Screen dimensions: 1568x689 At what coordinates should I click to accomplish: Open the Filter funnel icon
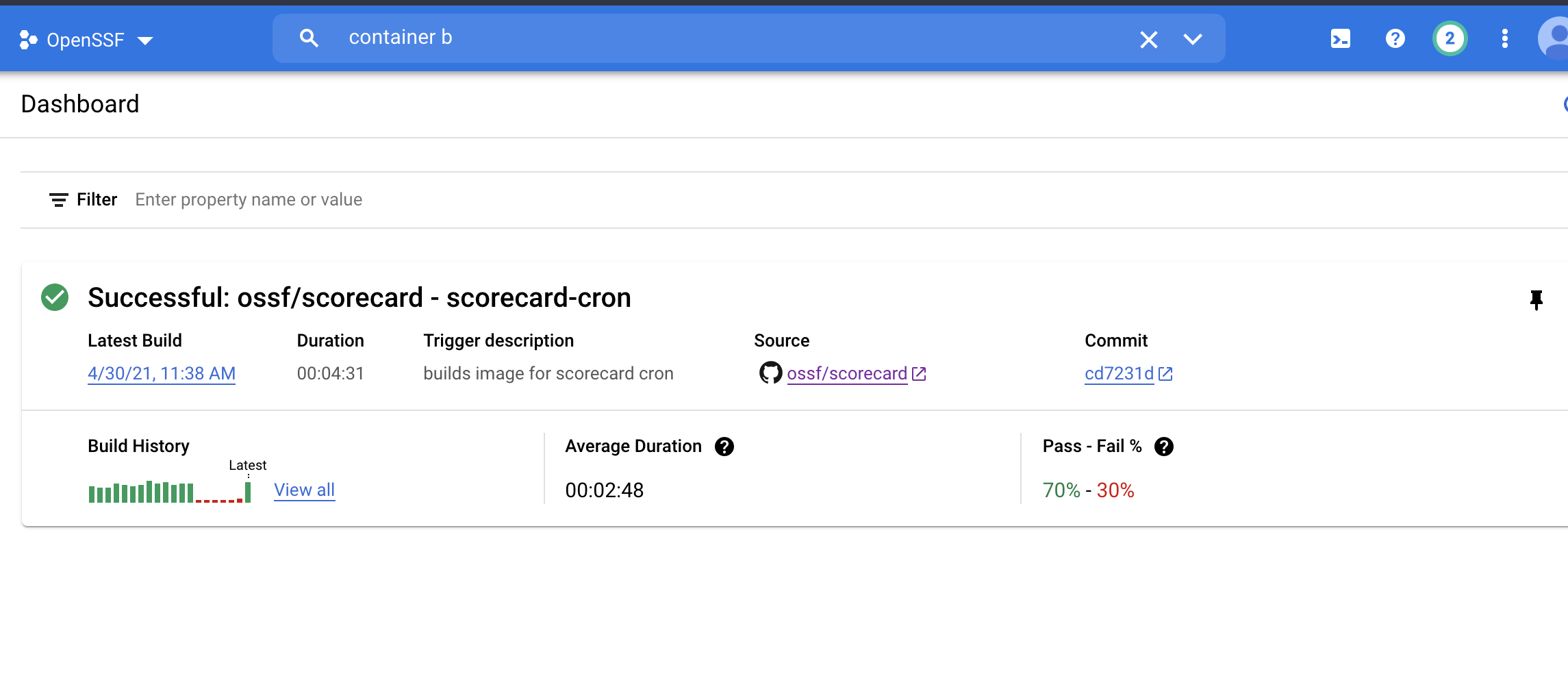(x=58, y=199)
